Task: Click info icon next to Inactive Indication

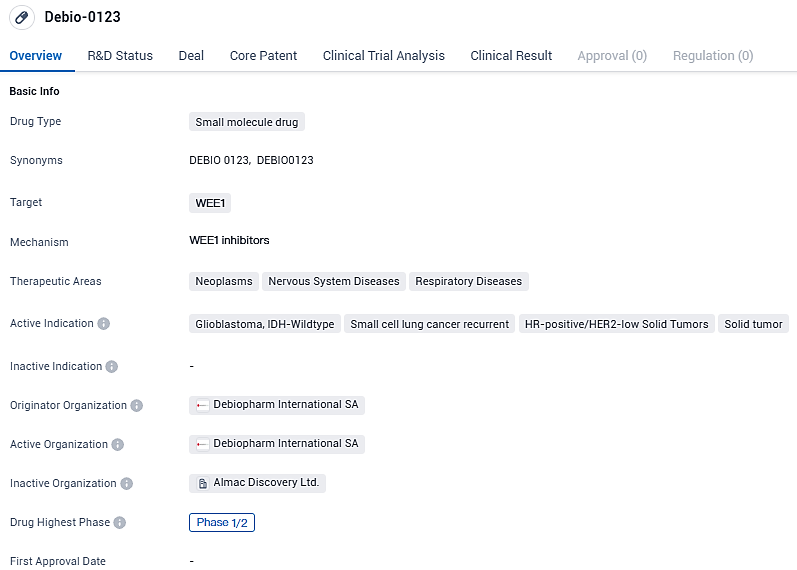Action: click(112, 367)
